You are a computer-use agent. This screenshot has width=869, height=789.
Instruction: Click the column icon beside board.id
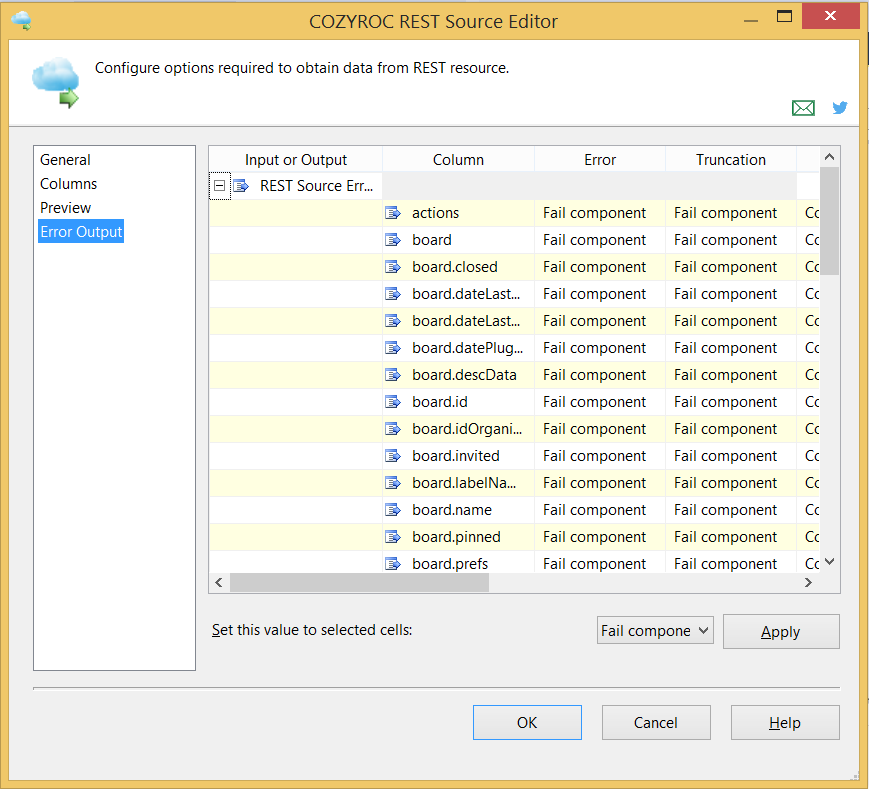[x=393, y=402]
